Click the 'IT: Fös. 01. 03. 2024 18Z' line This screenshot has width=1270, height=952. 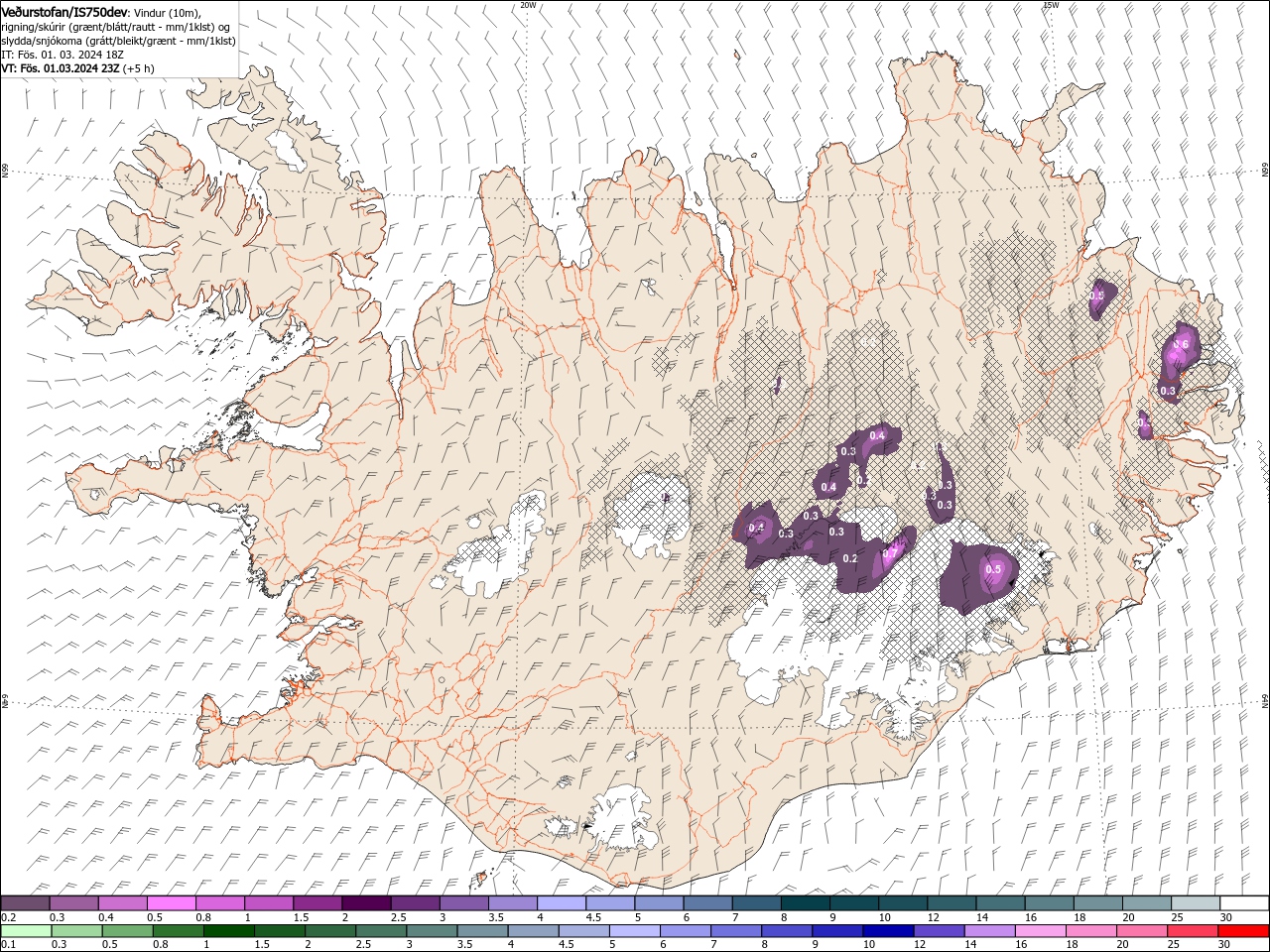62,55
